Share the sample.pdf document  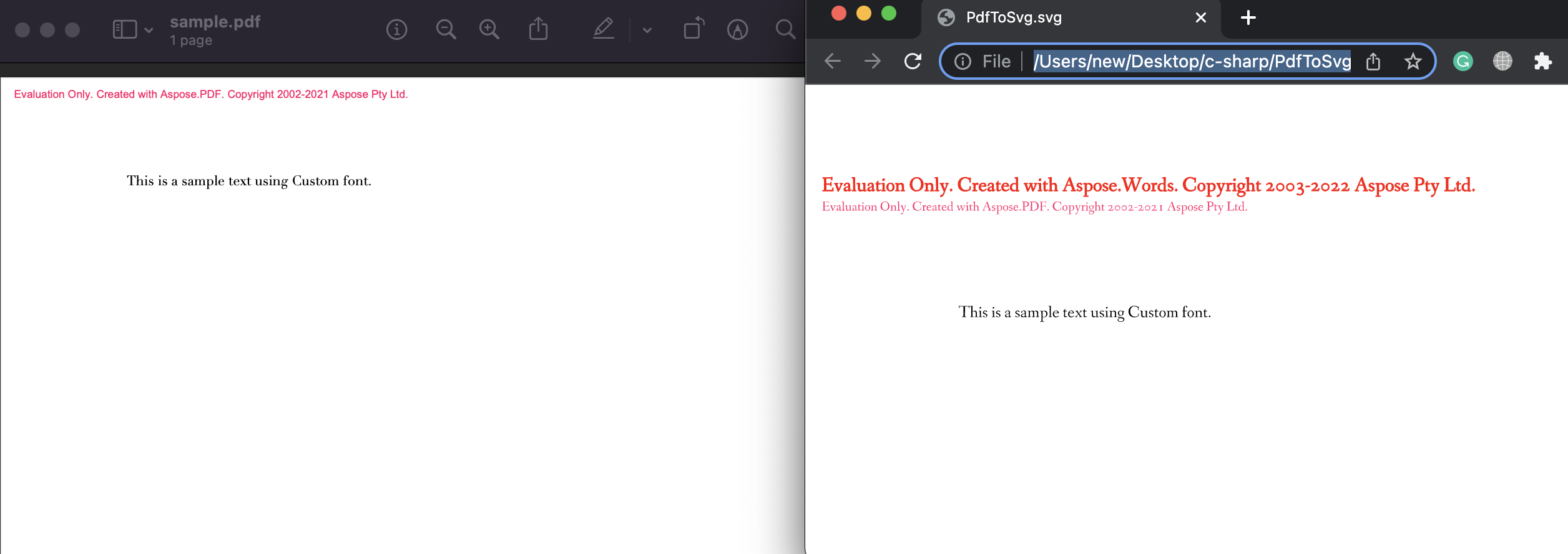coord(538,29)
